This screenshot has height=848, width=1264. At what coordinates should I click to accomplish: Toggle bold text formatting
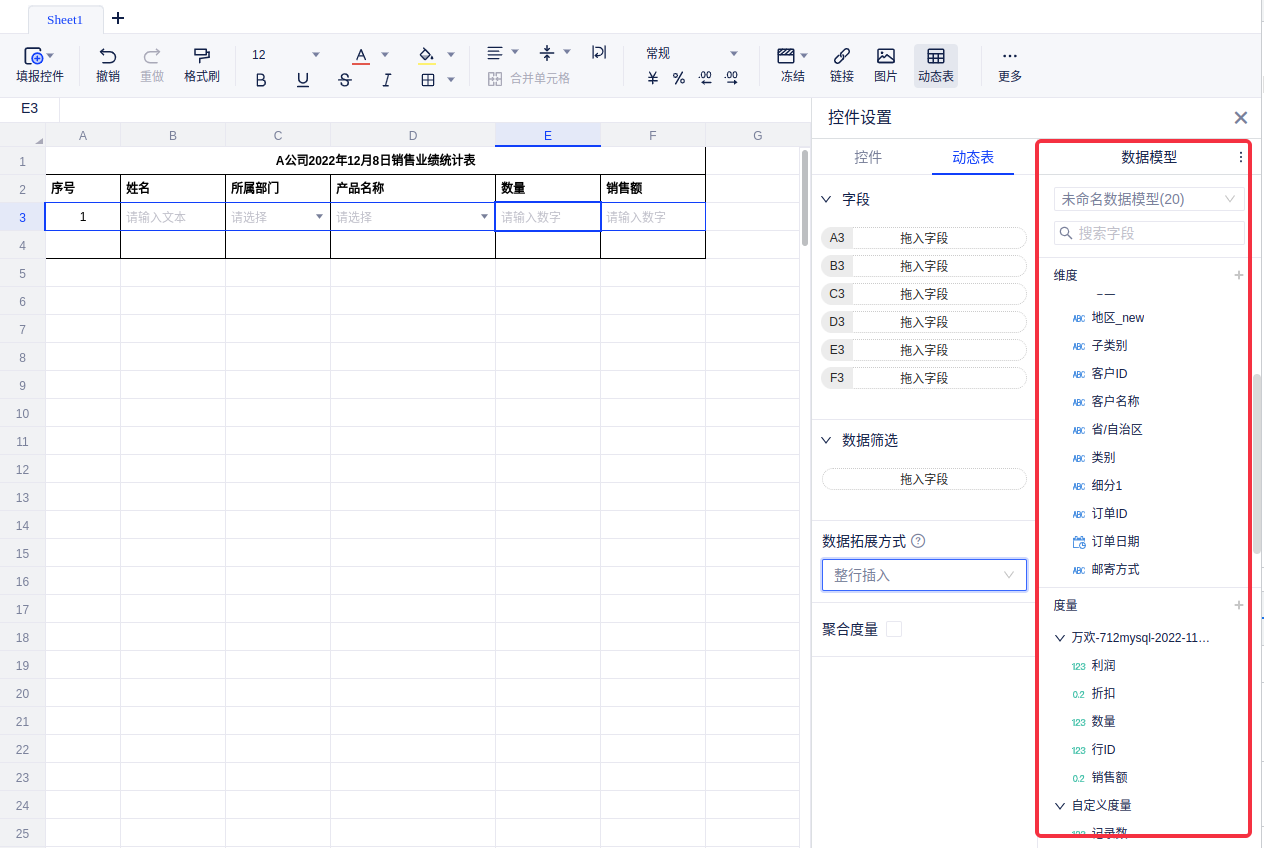tap(261, 80)
